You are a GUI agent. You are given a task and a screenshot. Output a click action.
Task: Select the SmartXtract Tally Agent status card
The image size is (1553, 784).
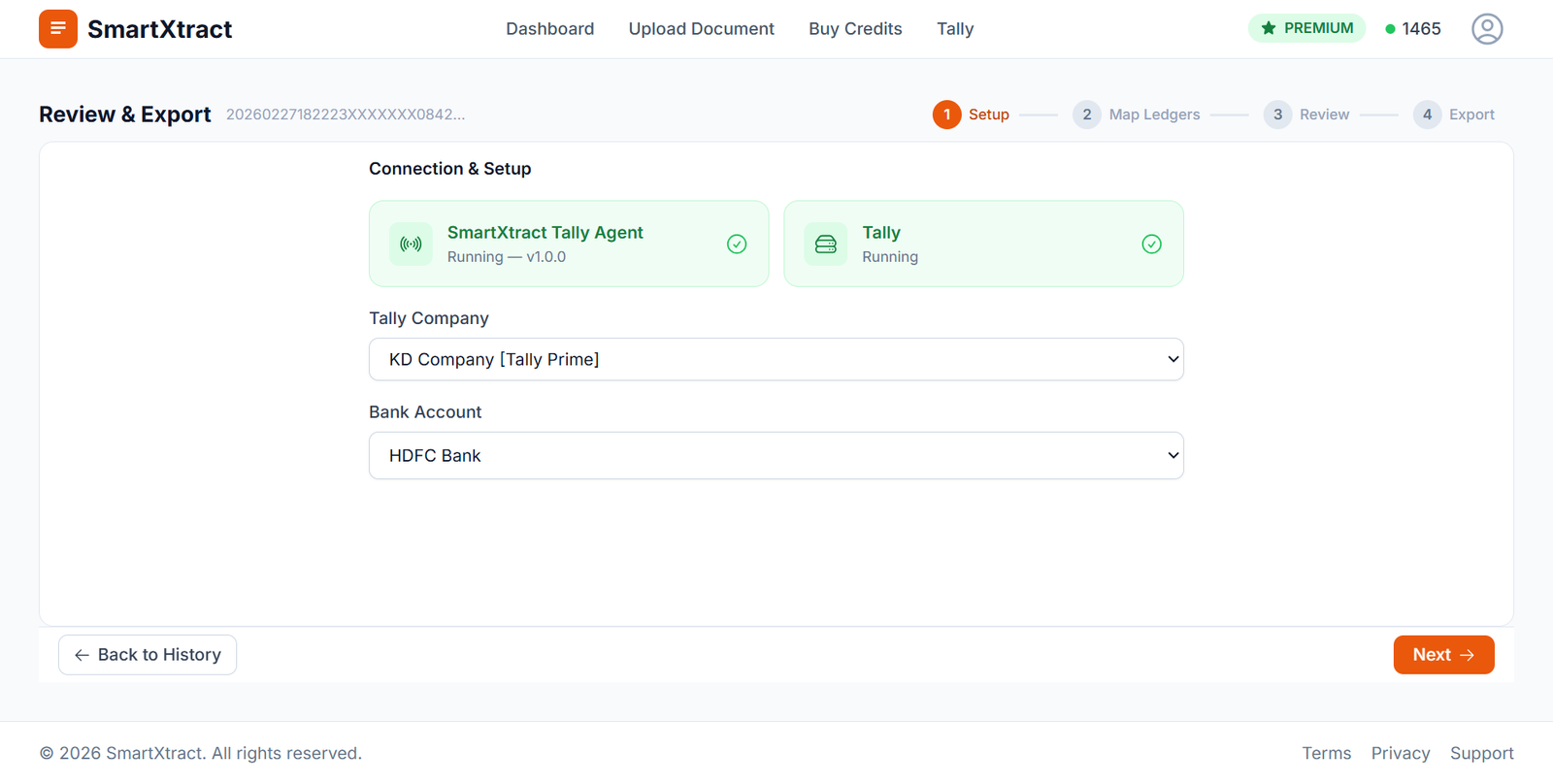coord(569,244)
